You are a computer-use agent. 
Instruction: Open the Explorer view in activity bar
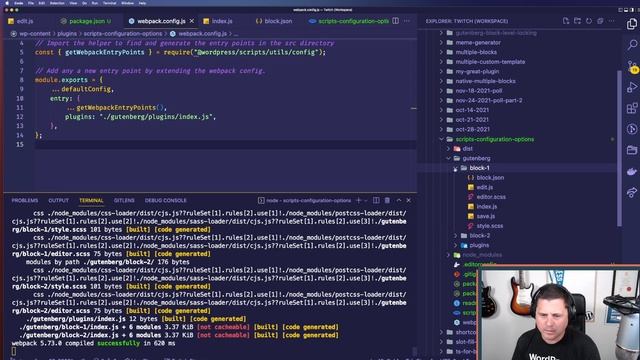631,24
